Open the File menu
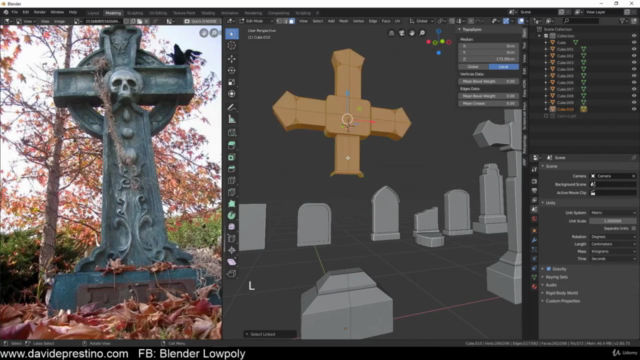 (15, 13)
